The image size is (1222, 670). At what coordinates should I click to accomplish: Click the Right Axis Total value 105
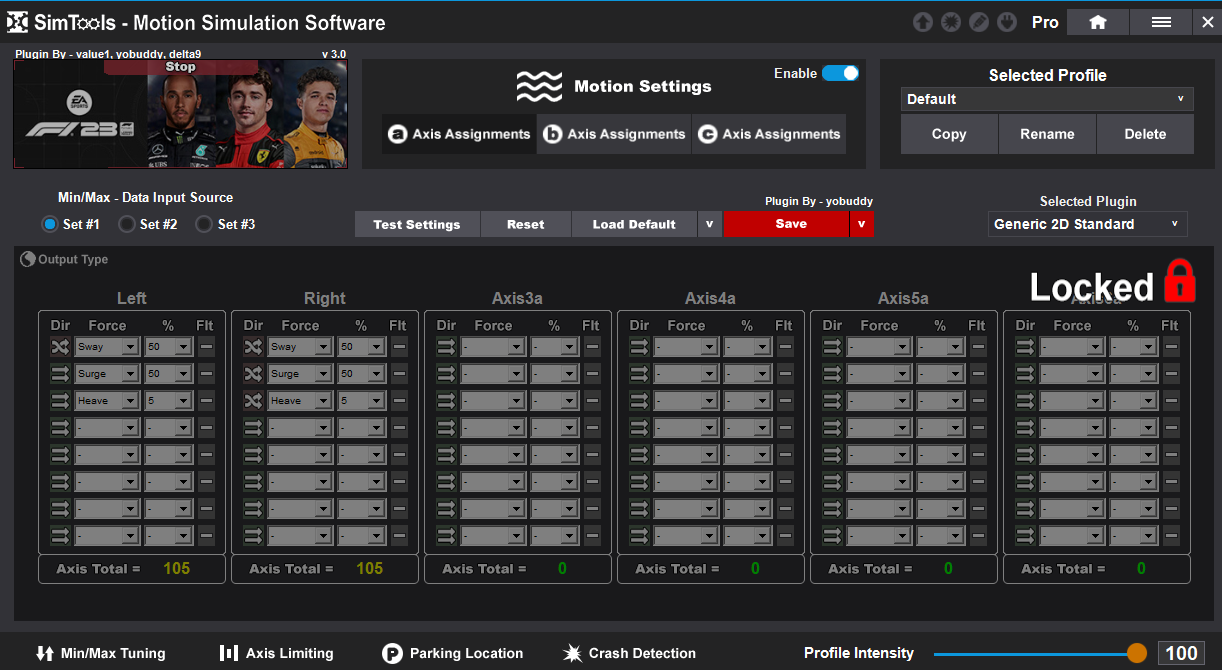370,568
